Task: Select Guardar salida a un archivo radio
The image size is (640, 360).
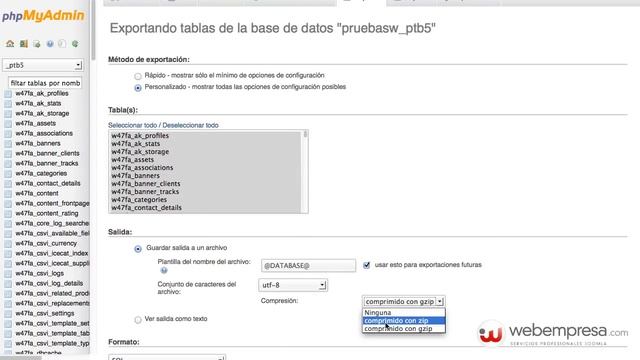Action: 138,249
